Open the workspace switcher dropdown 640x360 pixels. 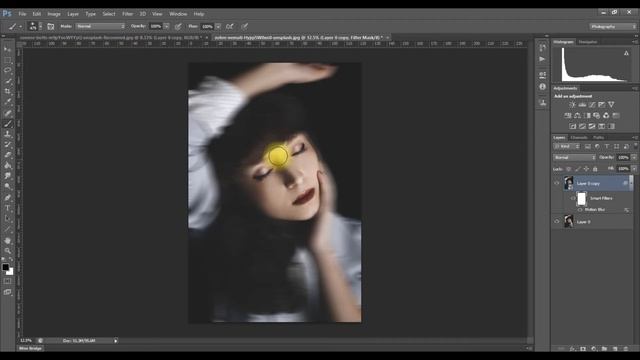coord(613,27)
